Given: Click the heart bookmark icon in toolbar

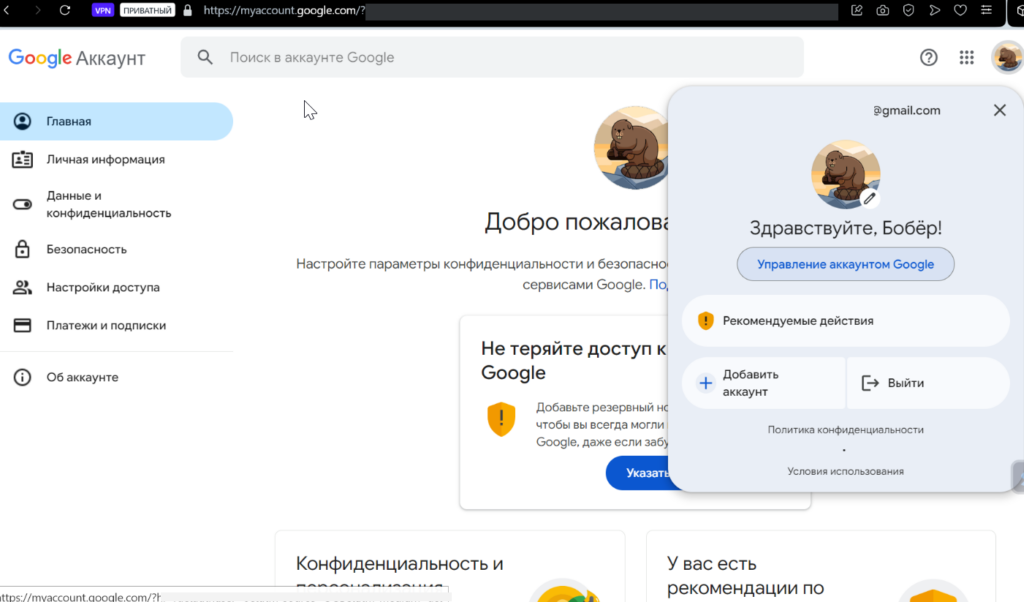Looking at the screenshot, I should (960, 10).
